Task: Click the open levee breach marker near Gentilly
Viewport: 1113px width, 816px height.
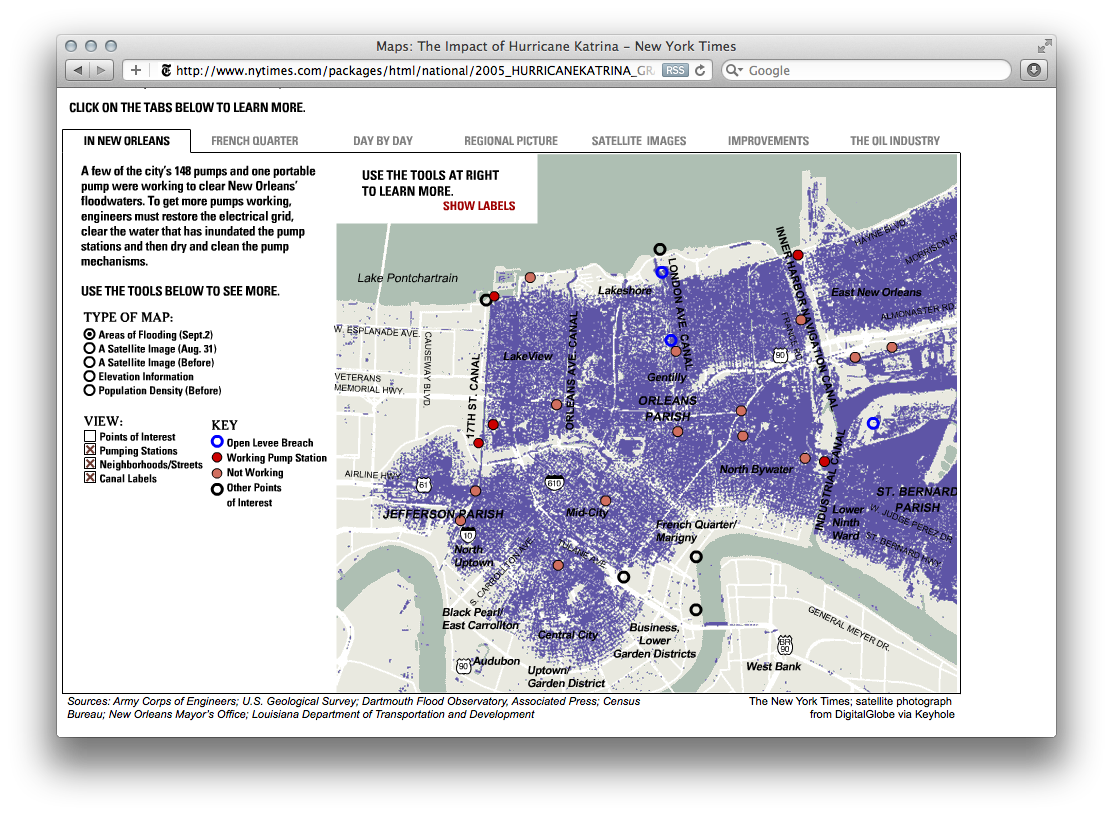Action: (671, 340)
